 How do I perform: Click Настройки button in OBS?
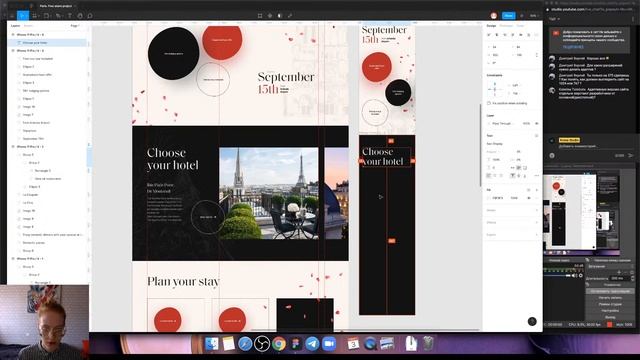pyautogui.click(x=610, y=311)
